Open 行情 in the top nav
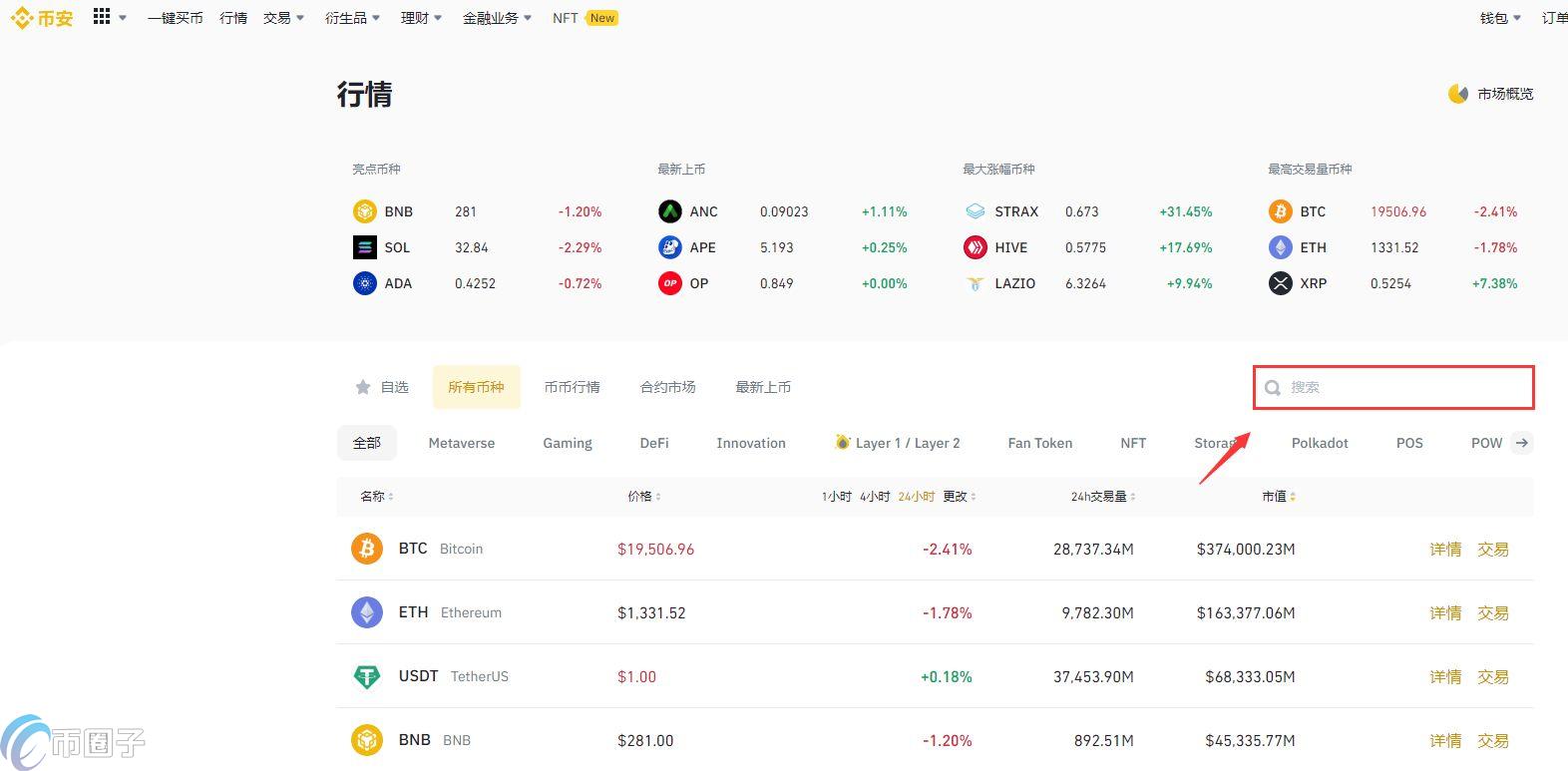Image resolution: width=1568 pixels, height=771 pixels. click(233, 18)
